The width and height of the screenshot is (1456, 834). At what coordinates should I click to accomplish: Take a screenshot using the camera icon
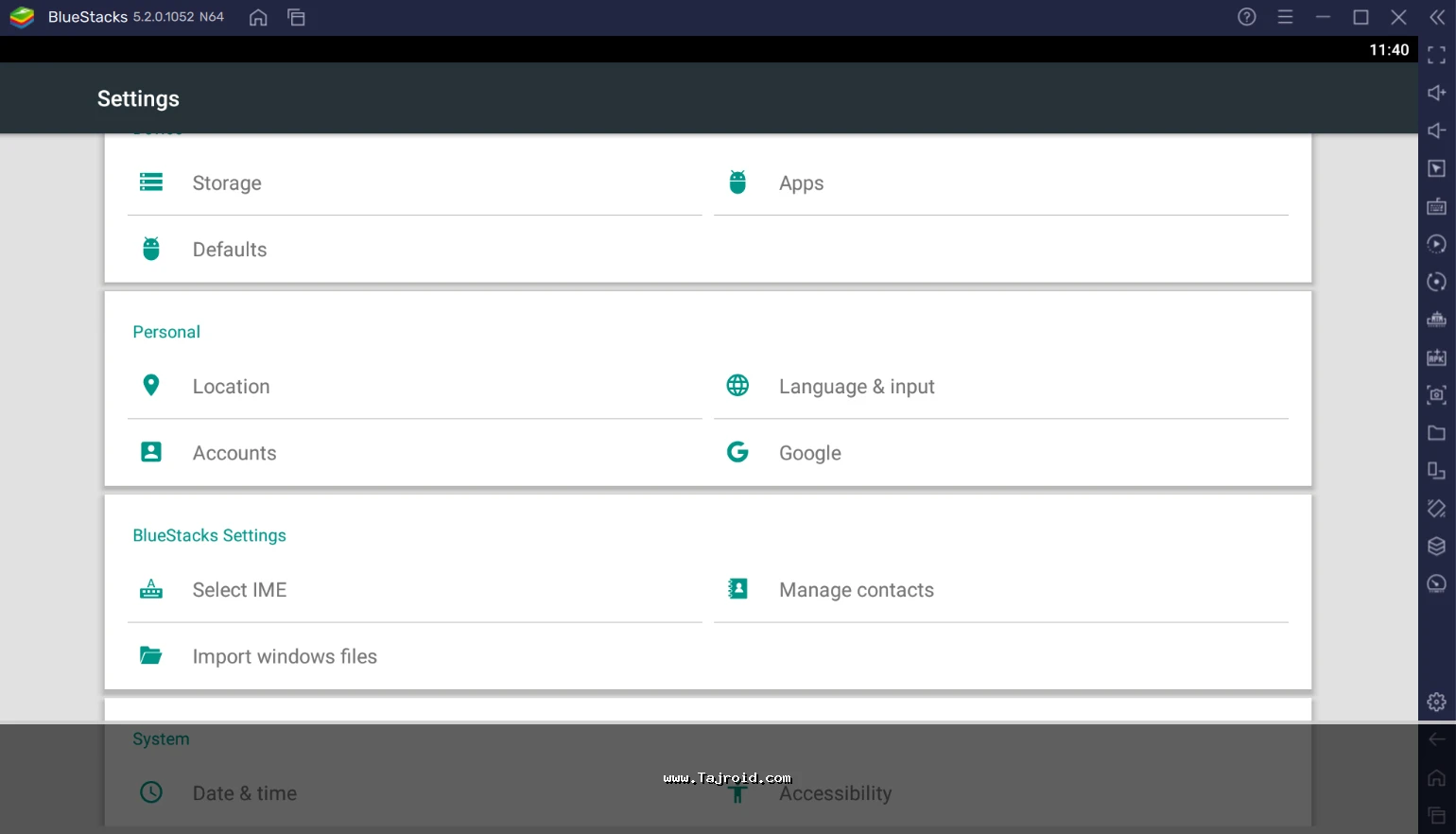(1436, 395)
